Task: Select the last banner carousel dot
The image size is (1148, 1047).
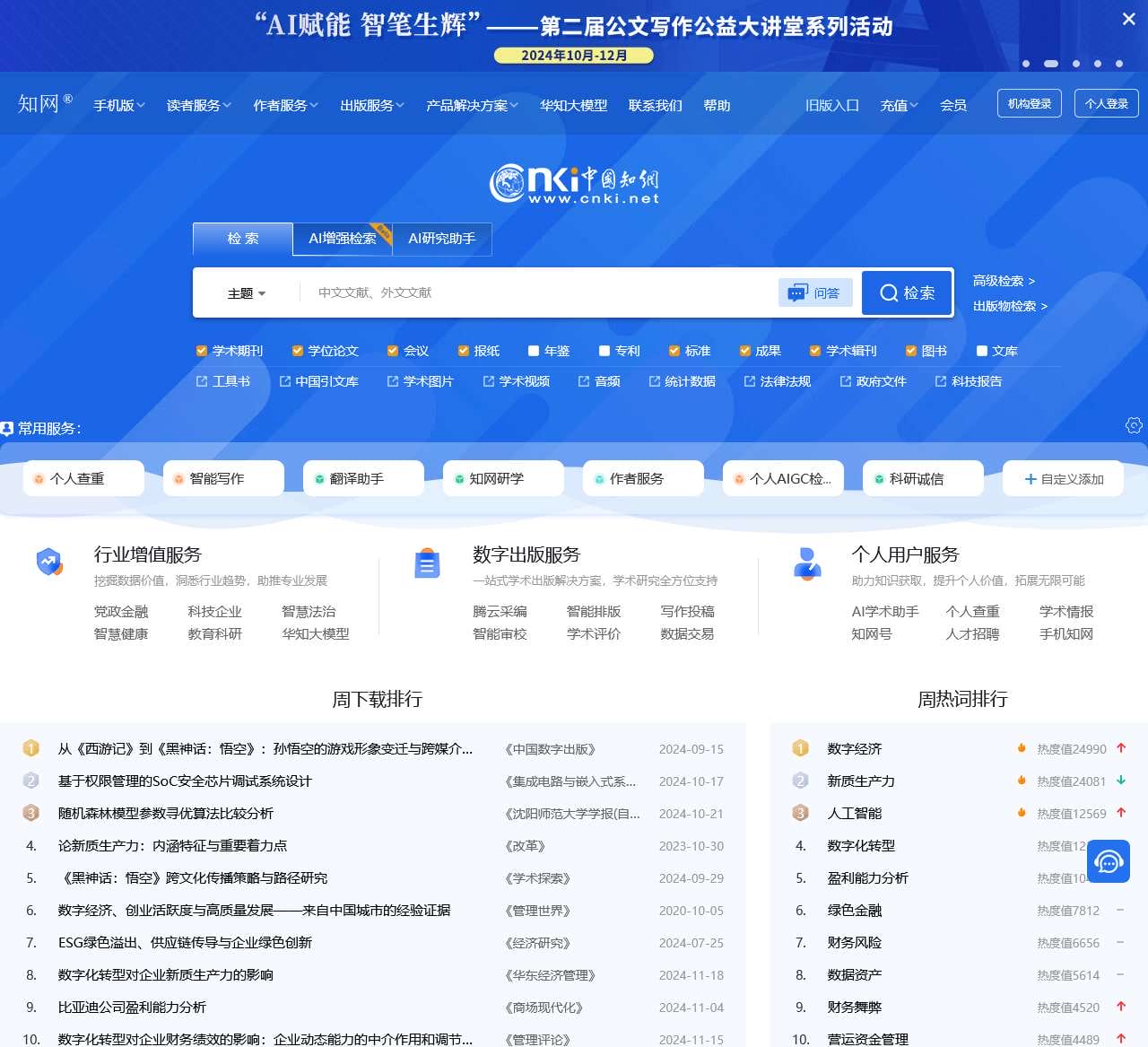Action: coord(1119,64)
